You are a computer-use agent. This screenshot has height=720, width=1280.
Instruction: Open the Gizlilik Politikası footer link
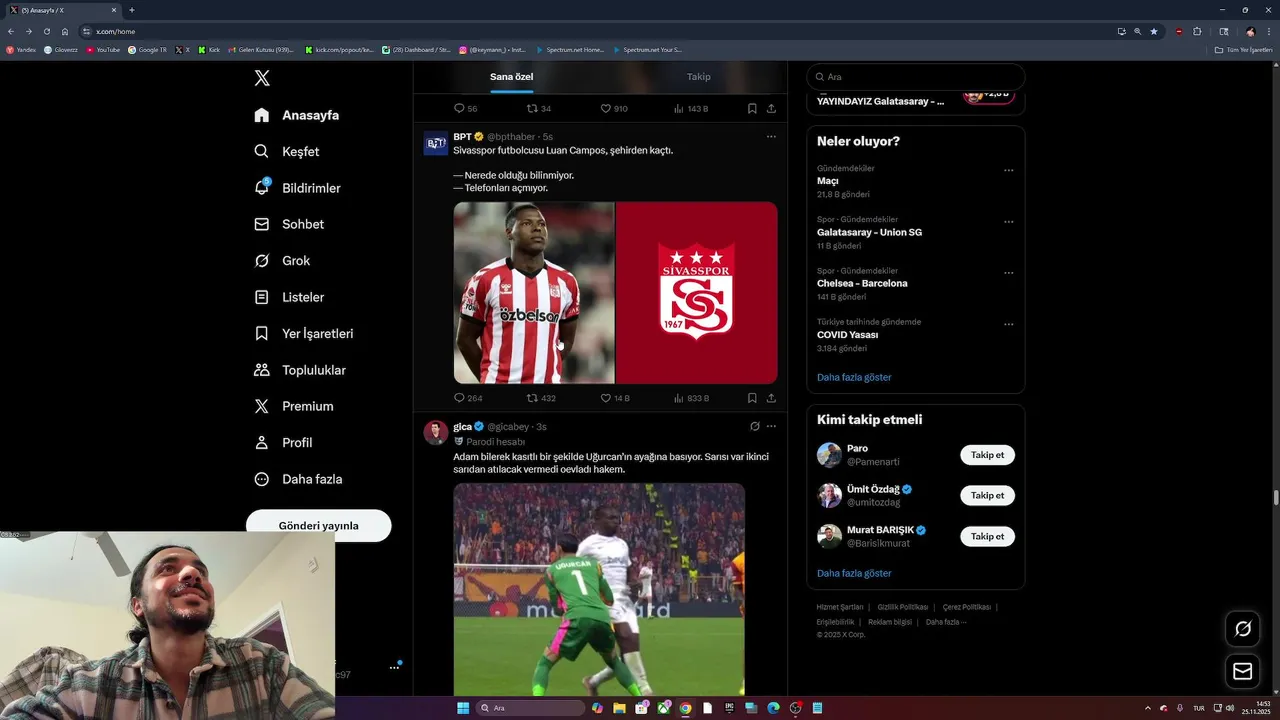coord(903,607)
